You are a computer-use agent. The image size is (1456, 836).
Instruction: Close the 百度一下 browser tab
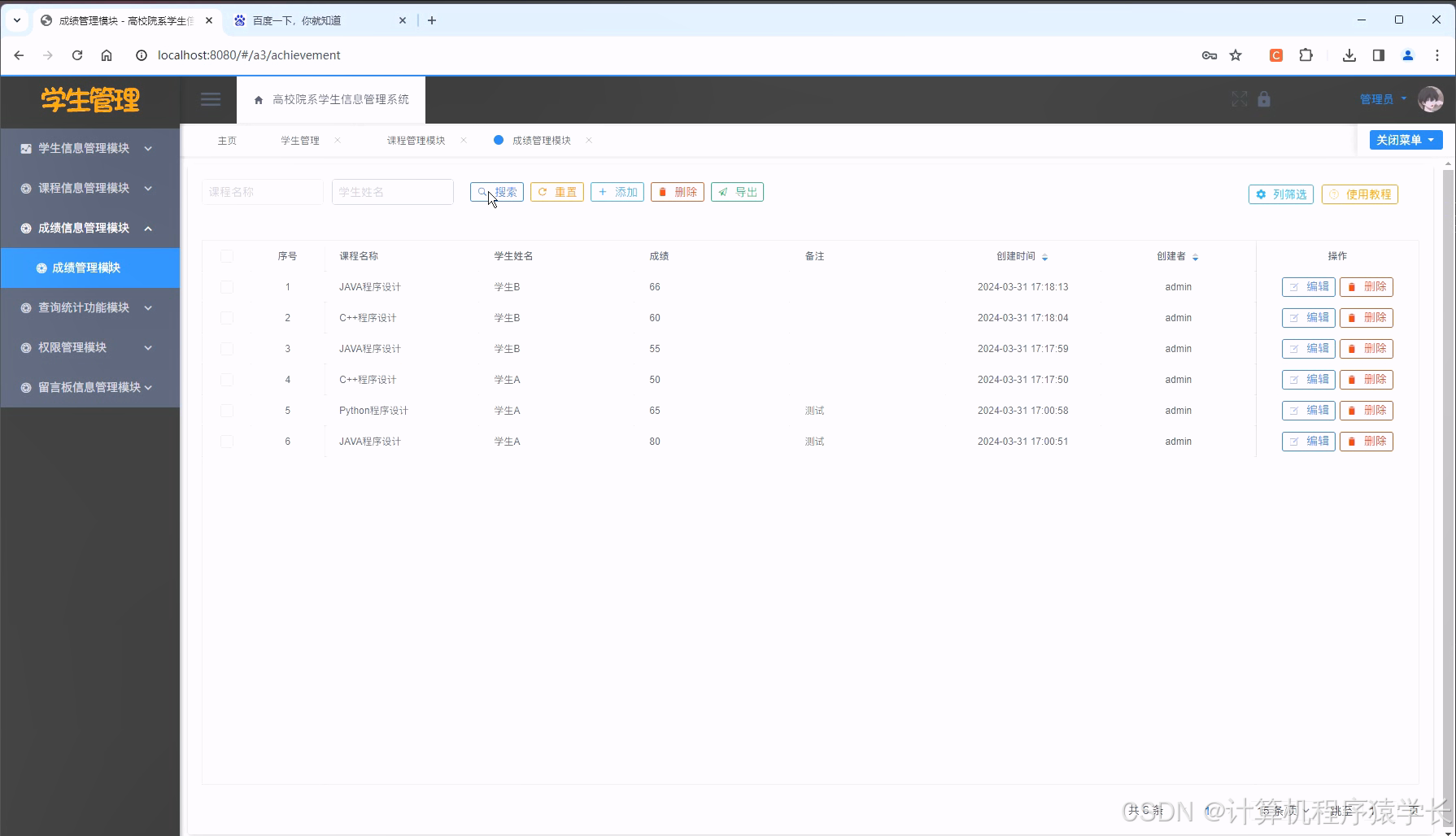click(x=403, y=20)
